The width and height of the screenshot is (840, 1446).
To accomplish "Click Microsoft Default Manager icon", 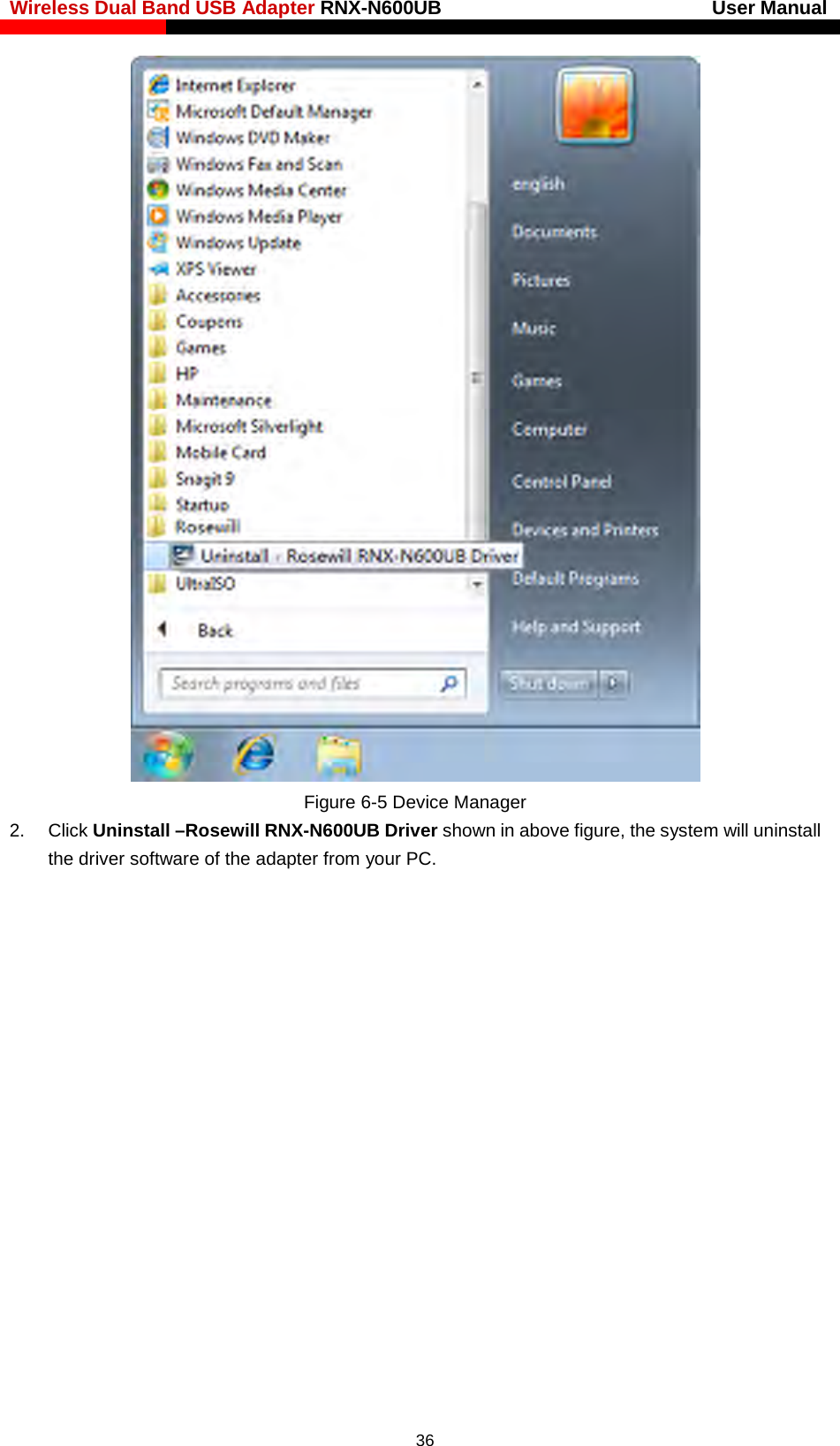I will pyautogui.click(x=158, y=111).
